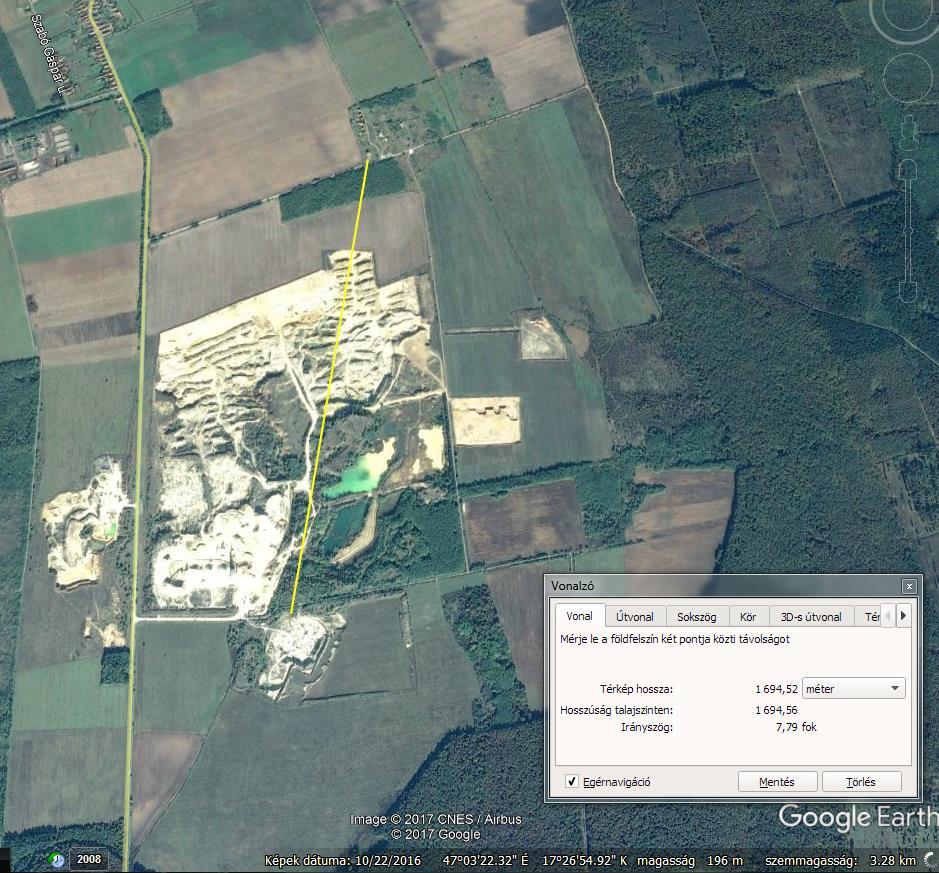Click the longitude 17°26'54.92" K readout
The height and width of the screenshot is (873, 939).
coord(584,860)
